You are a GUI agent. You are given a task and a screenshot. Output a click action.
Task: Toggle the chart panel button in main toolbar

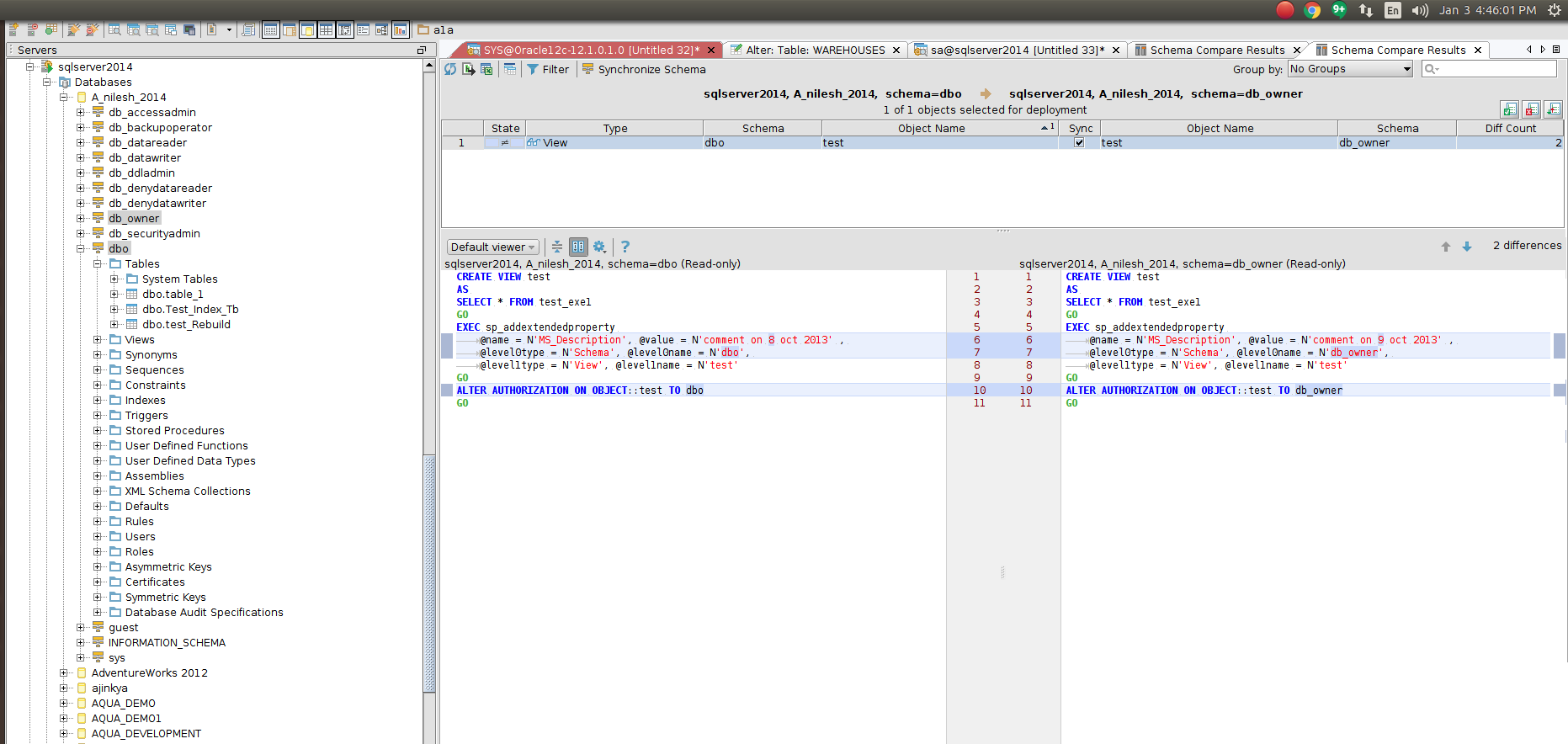[x=400, y=29]
